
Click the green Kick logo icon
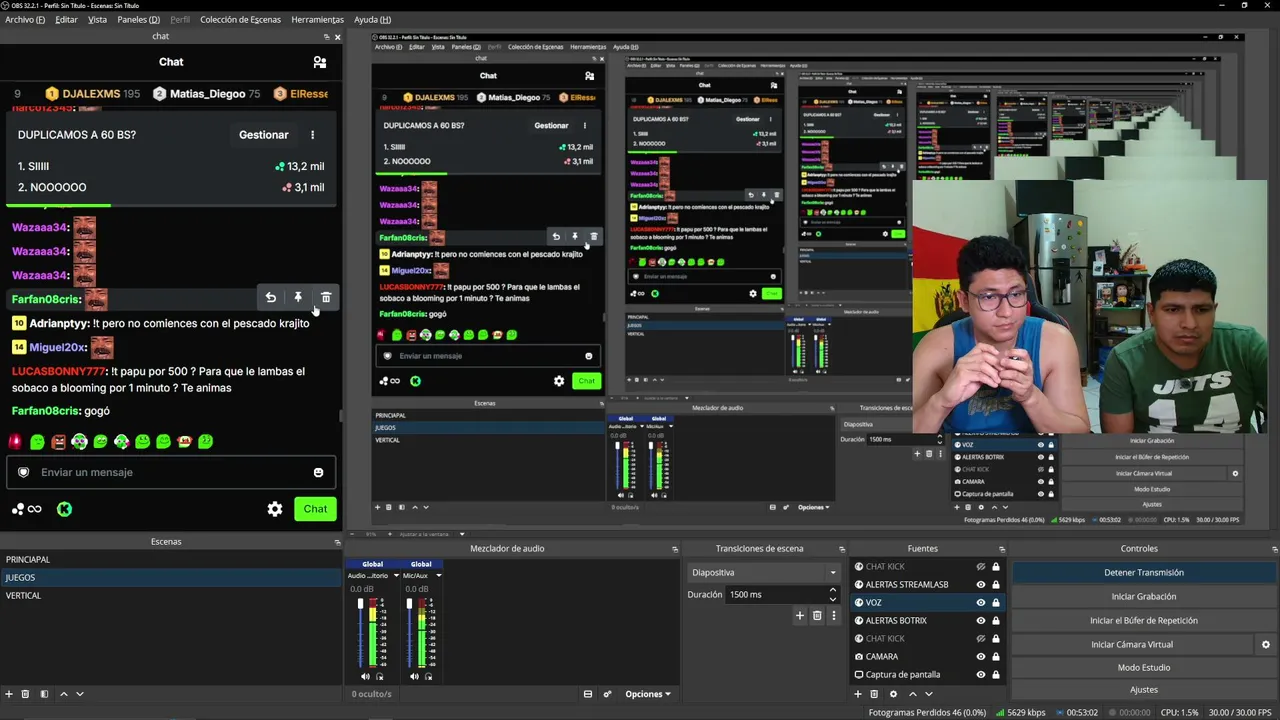[x=64, y=509]
